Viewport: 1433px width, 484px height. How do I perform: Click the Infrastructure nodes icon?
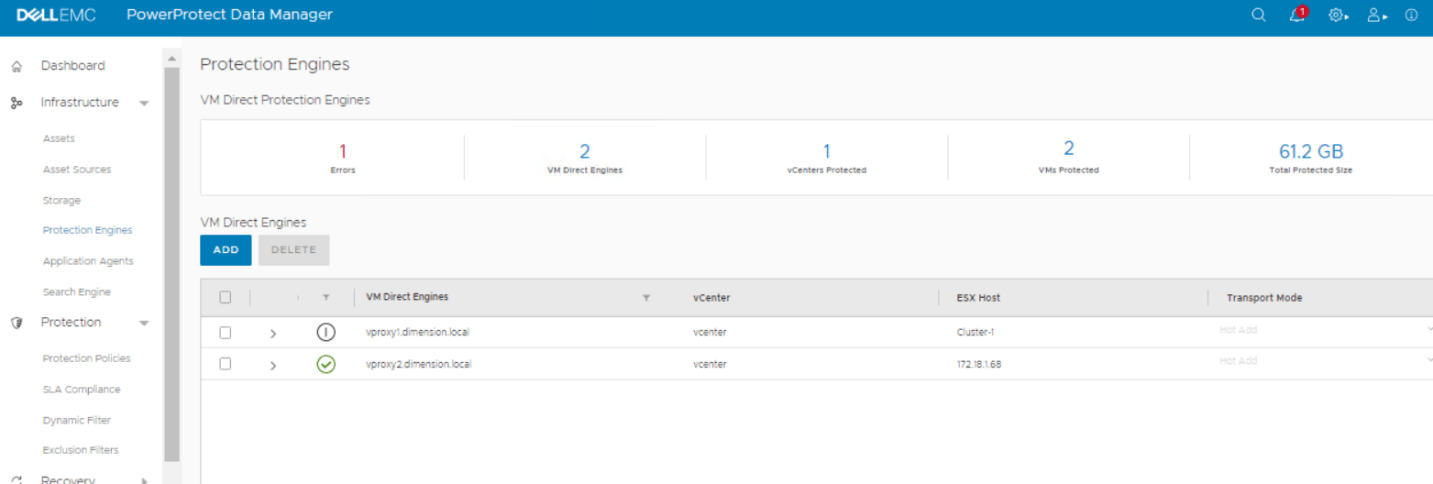coord(16,103)
